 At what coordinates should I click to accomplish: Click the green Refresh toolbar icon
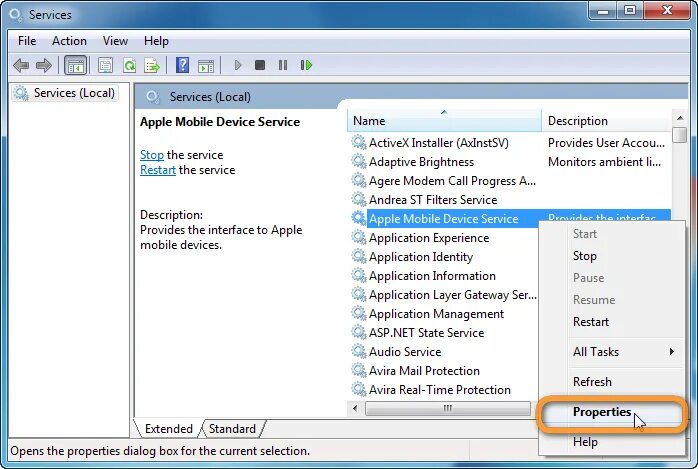tap(130, 65)
